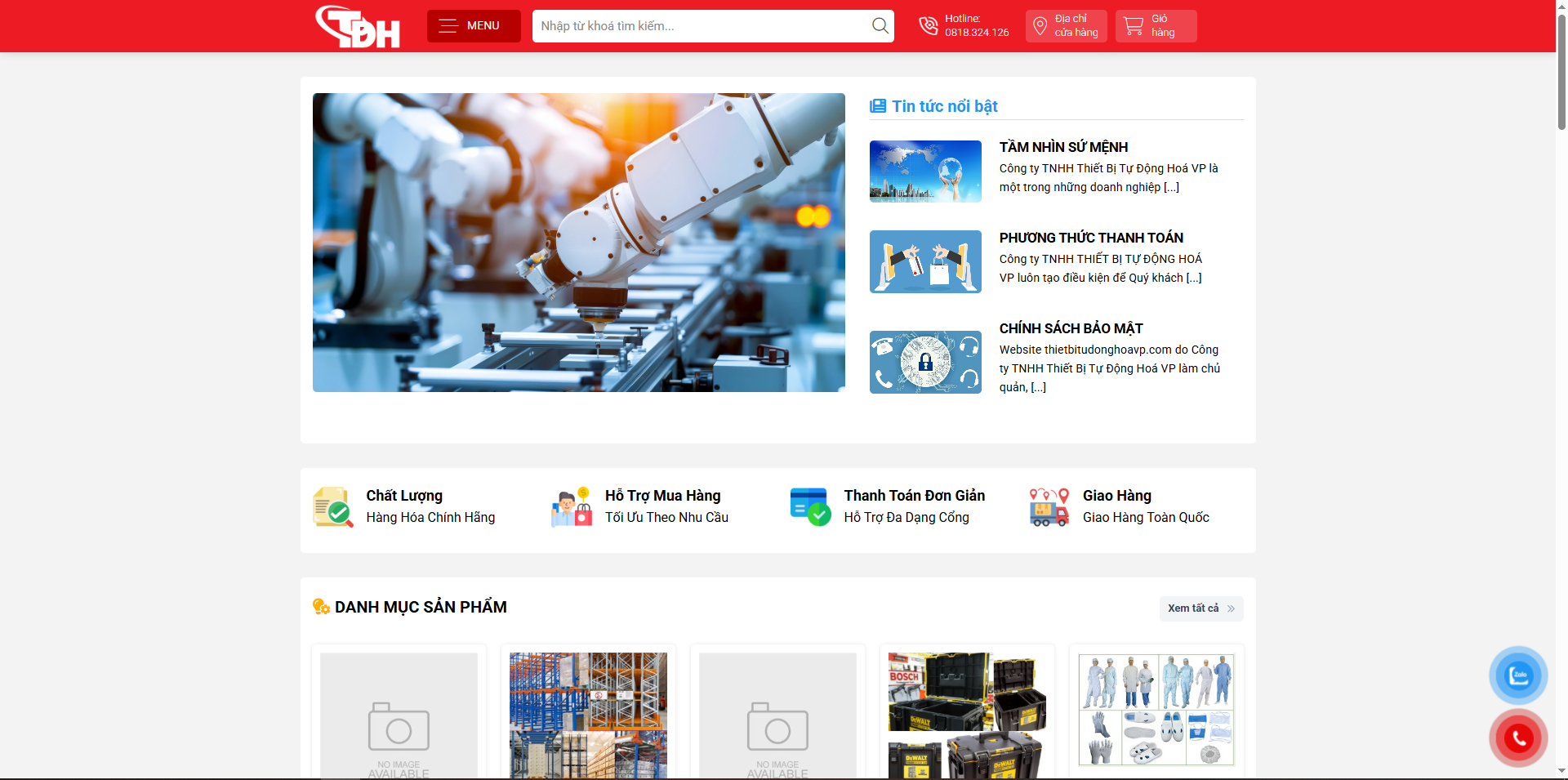Click the magnifying glass search icon

coord(880,26)
